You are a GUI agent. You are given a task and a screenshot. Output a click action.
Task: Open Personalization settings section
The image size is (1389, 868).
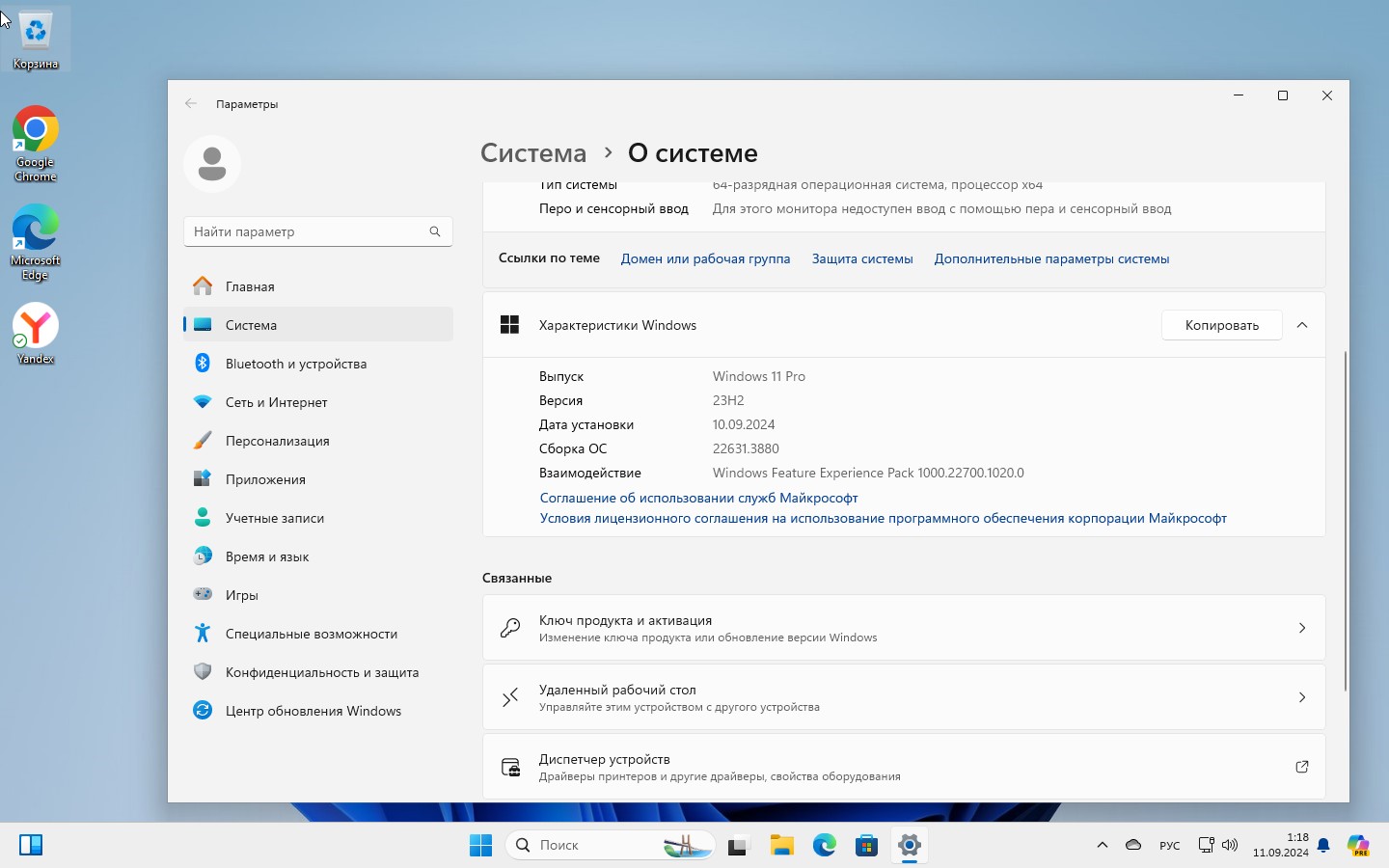pos(277,441)
